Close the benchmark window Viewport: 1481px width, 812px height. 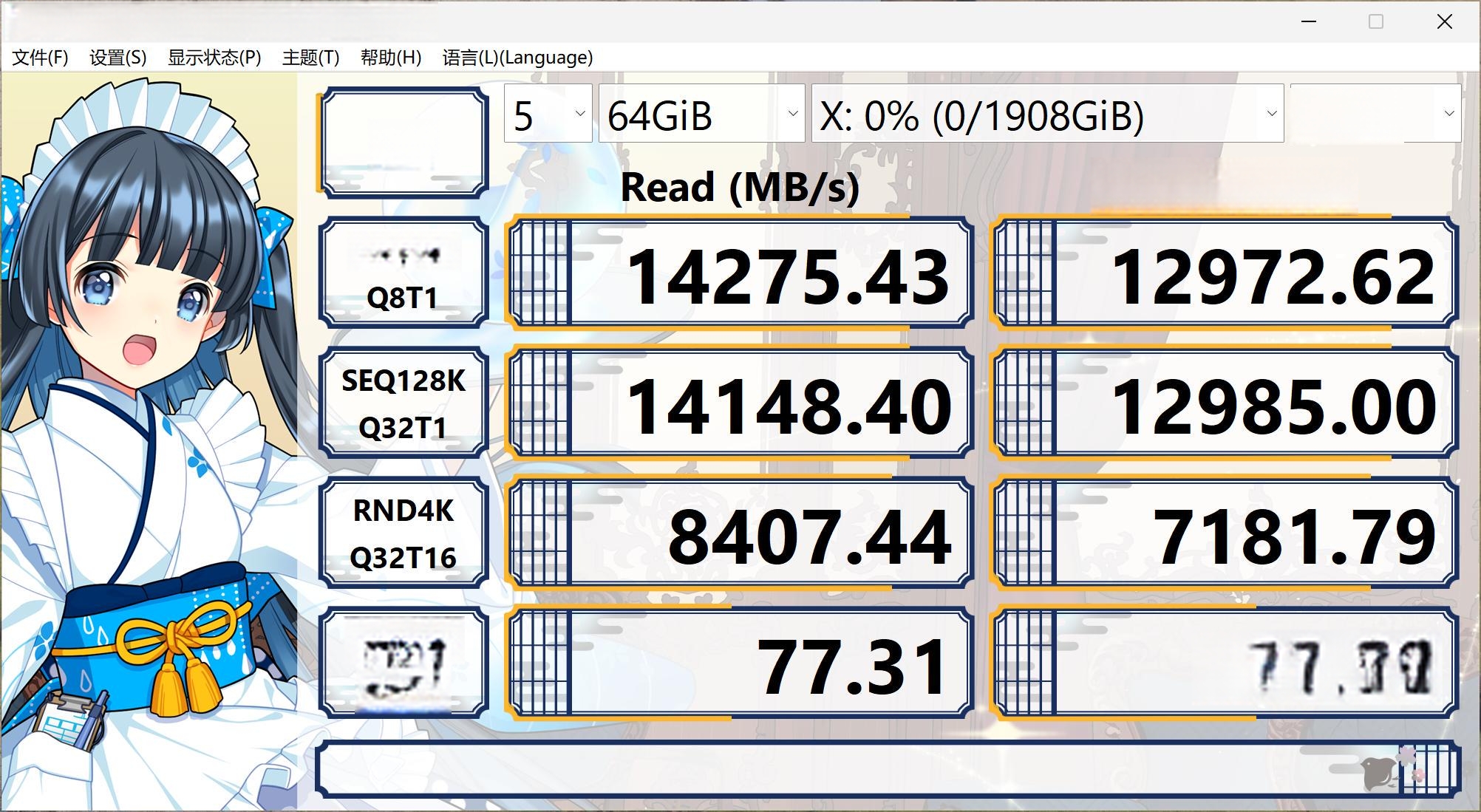coord(1445,21)
